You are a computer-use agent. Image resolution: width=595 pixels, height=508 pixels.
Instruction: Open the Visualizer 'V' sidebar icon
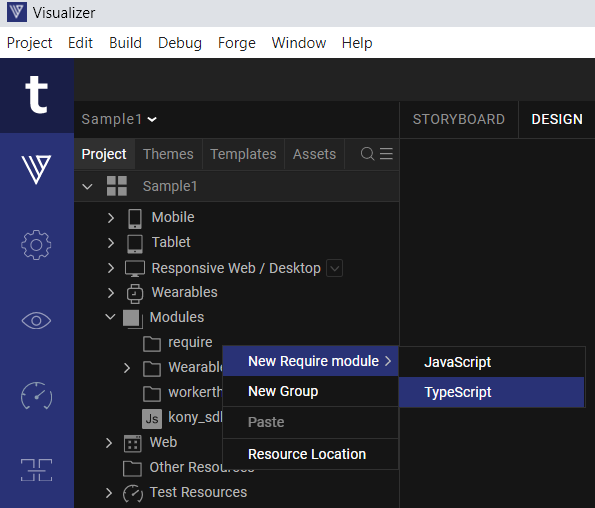[36, 170]
